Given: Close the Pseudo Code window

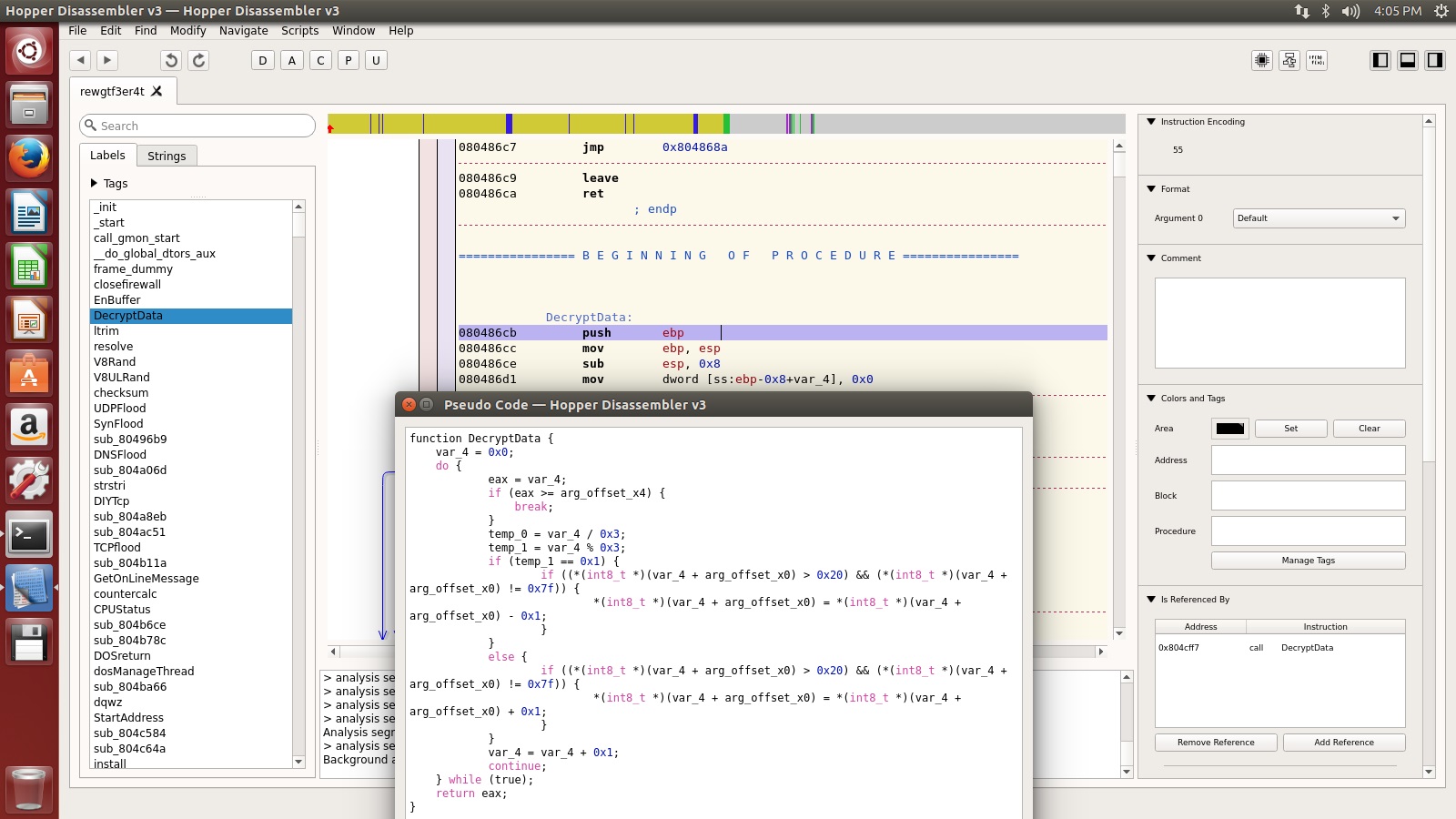Looking at the screenshot, I should pos(409,404).
